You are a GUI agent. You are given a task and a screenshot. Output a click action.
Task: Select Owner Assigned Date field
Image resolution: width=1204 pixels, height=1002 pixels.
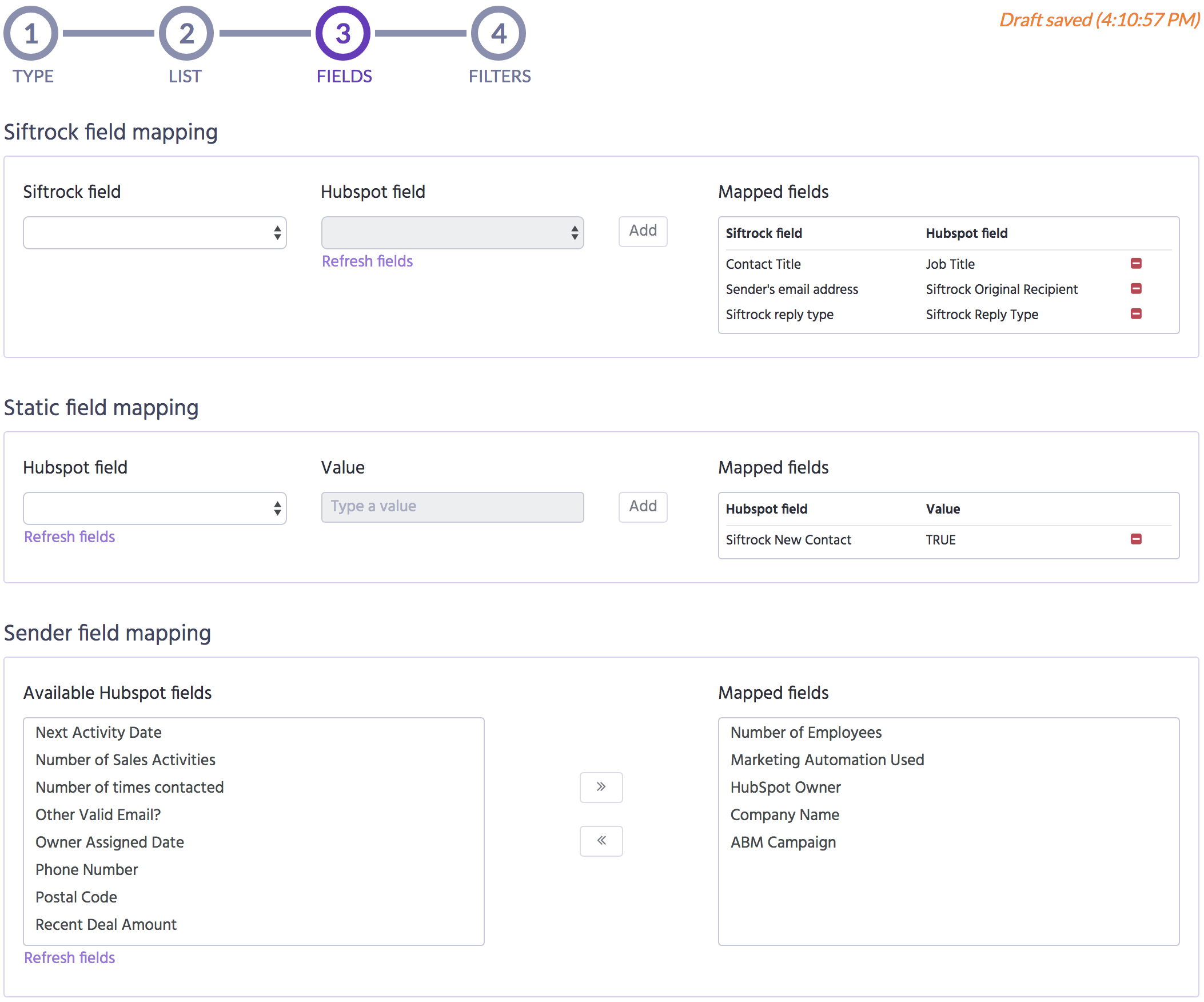[253, 842]
